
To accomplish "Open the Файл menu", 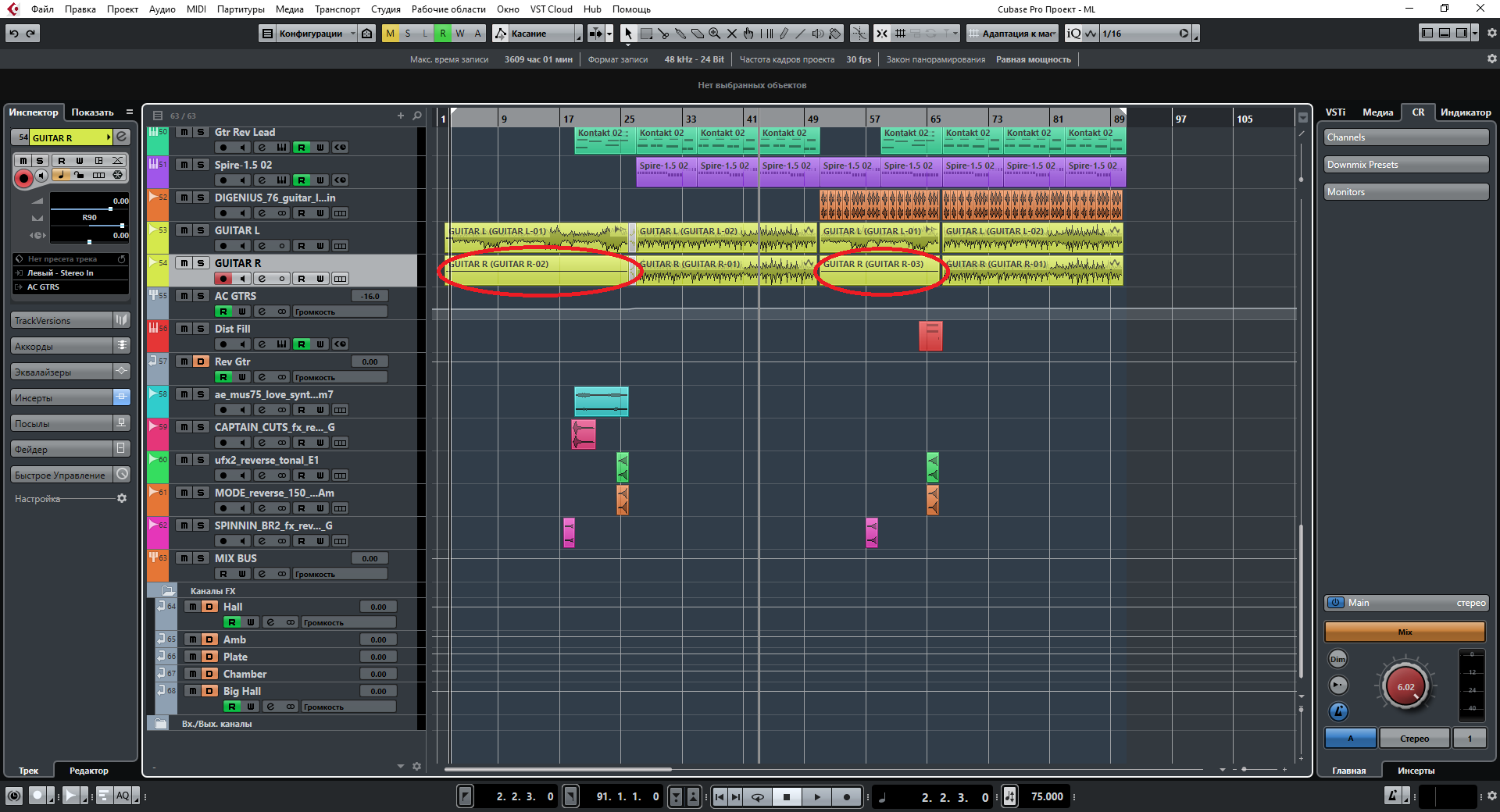I will (42, 9).
